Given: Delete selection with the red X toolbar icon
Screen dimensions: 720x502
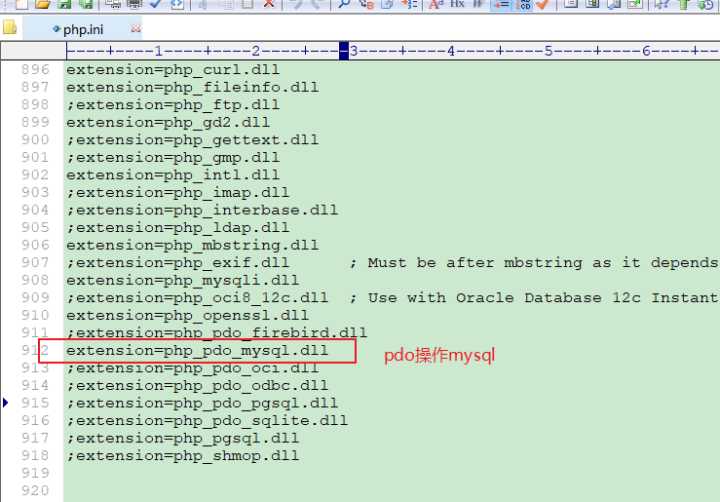Looking at the screenshot, I should pos(269,4).
